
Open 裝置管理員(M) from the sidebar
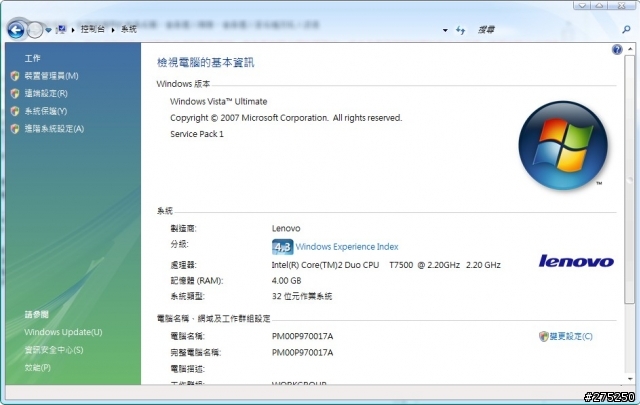click(x=51, y=76)
